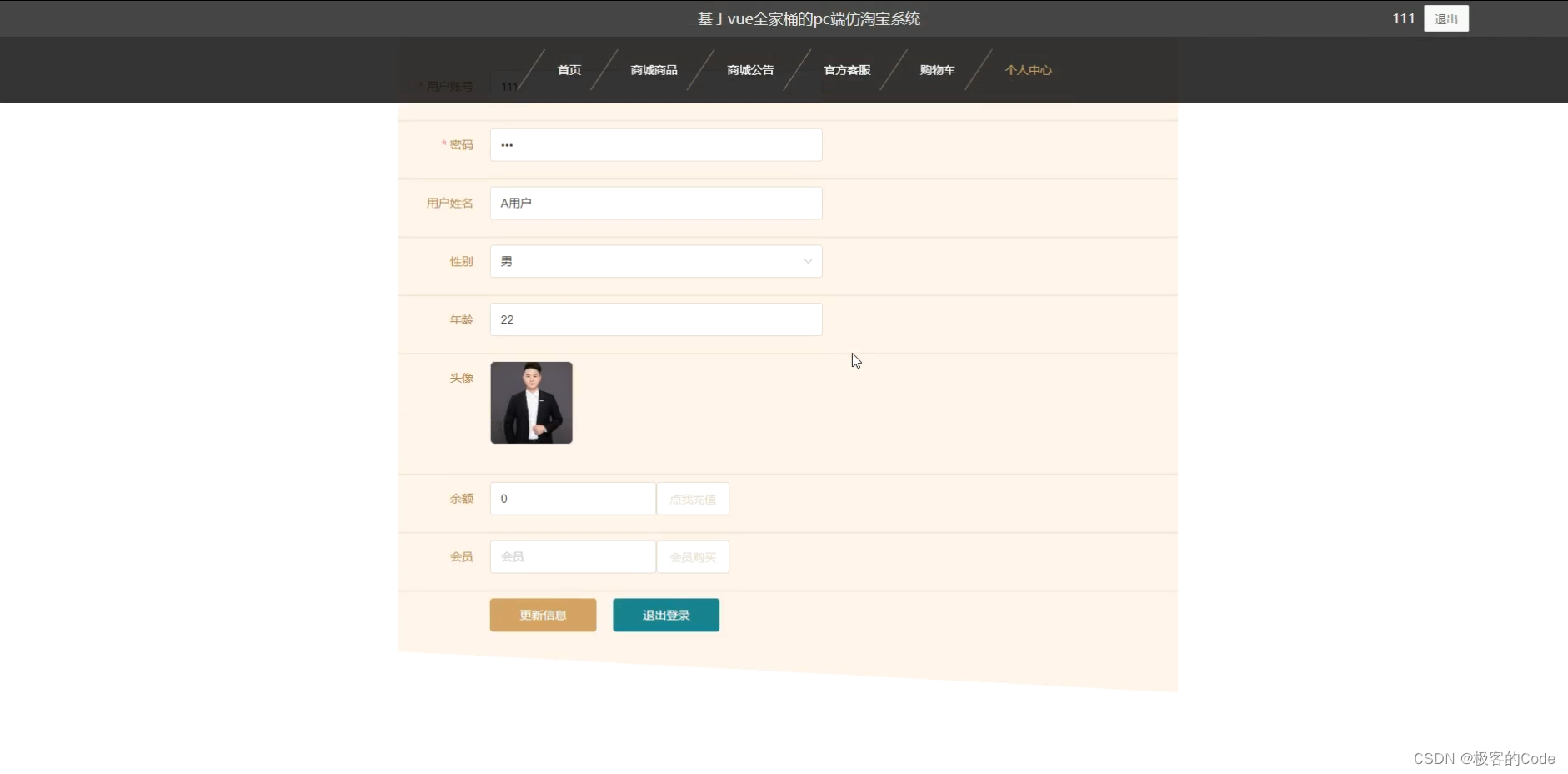Click the 会员 field label
This screenshot has height=774, width=1568.
tap(461, 557)
